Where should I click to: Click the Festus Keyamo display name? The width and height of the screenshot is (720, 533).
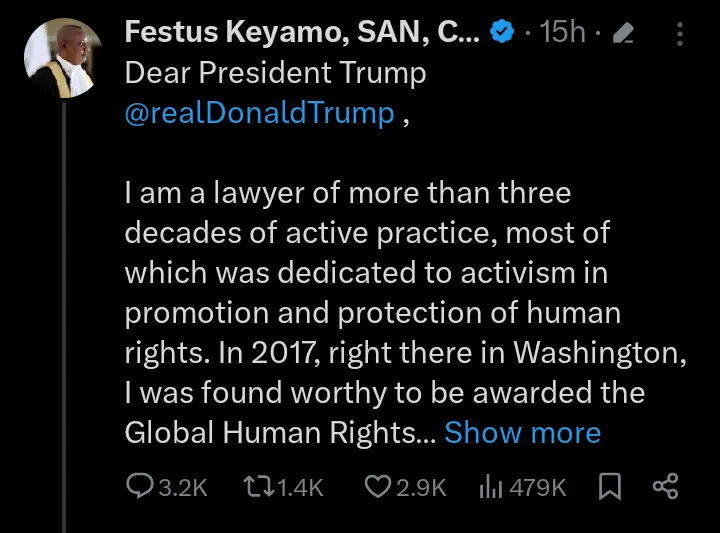pos(302,32)
